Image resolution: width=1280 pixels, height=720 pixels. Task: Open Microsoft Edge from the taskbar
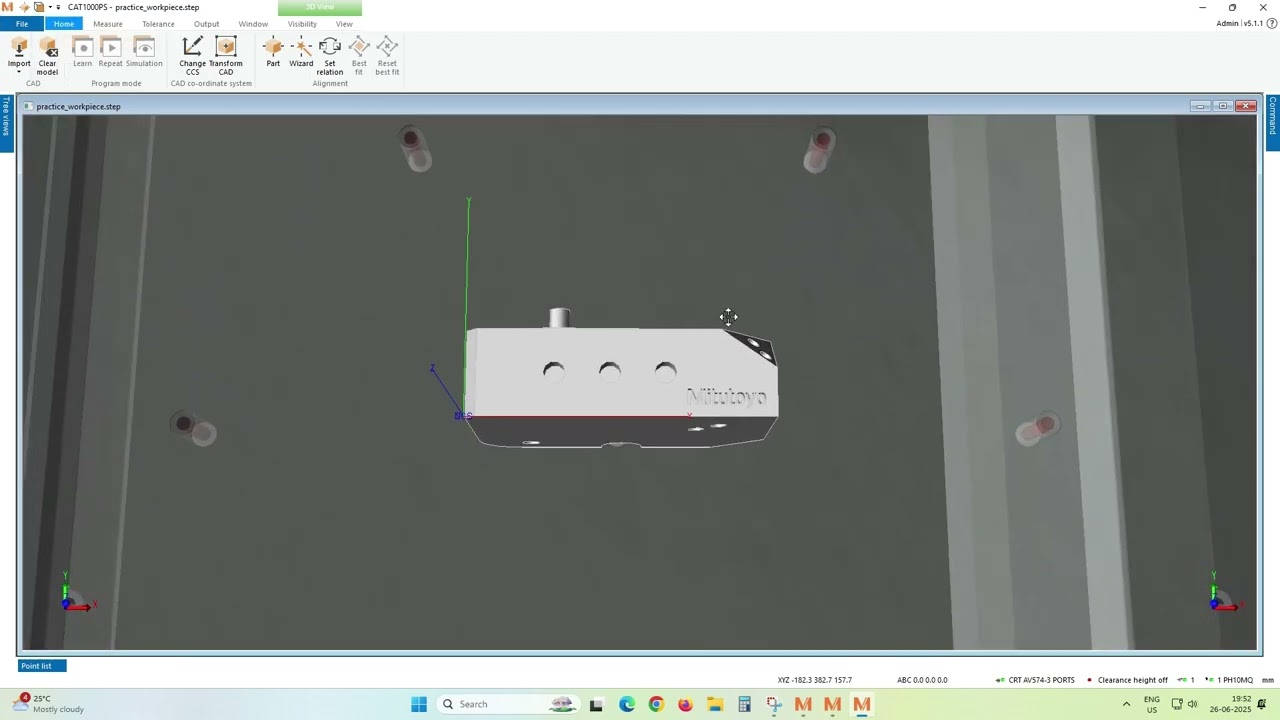point(626,704)
